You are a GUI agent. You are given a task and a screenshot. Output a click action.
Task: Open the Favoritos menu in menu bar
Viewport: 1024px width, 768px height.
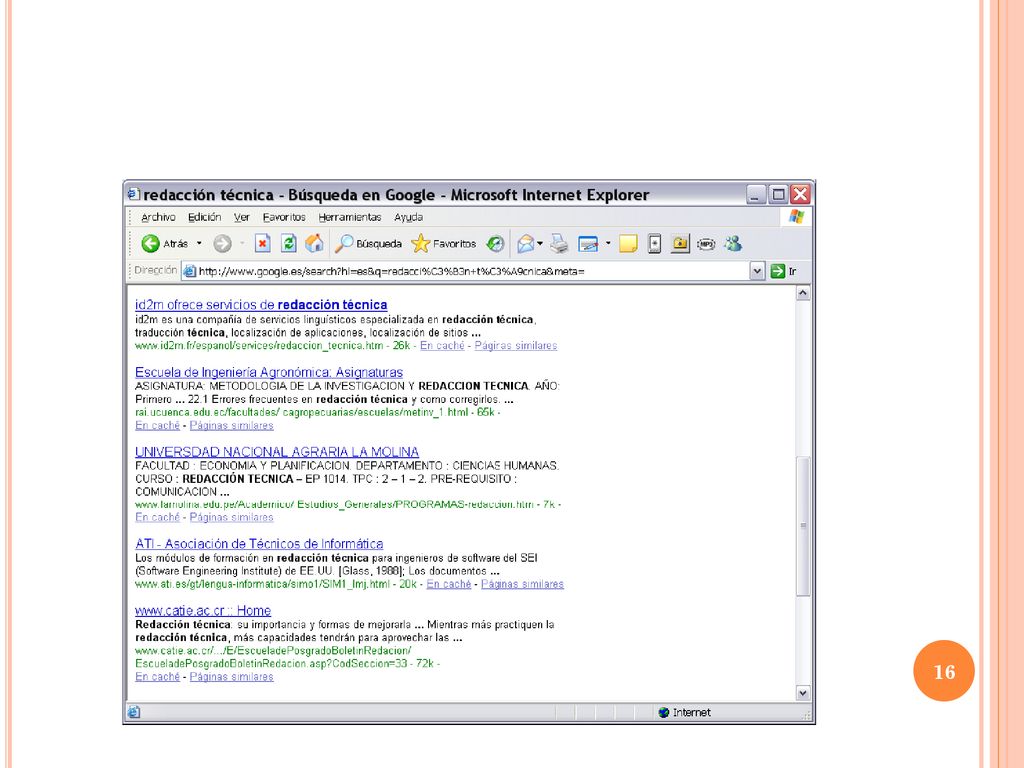point(284,217)
